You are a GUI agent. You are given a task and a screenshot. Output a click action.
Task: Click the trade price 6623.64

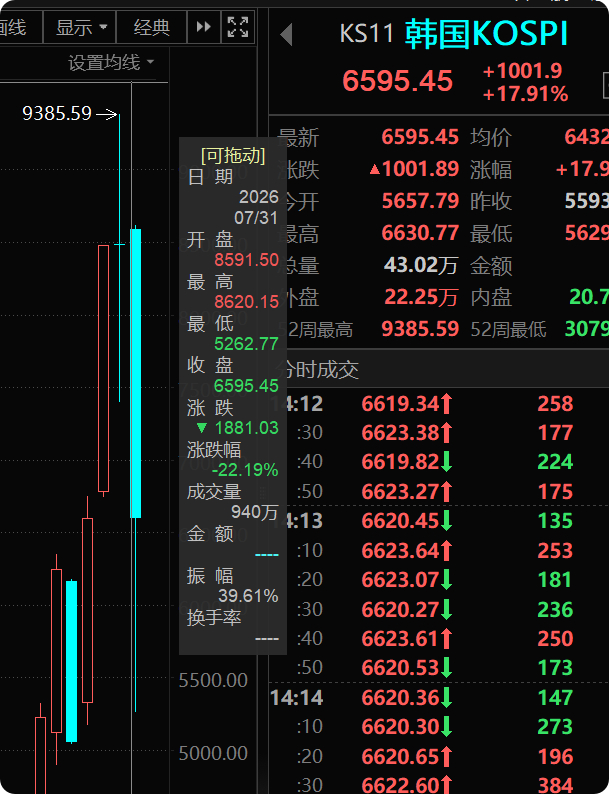pos(400,550)
